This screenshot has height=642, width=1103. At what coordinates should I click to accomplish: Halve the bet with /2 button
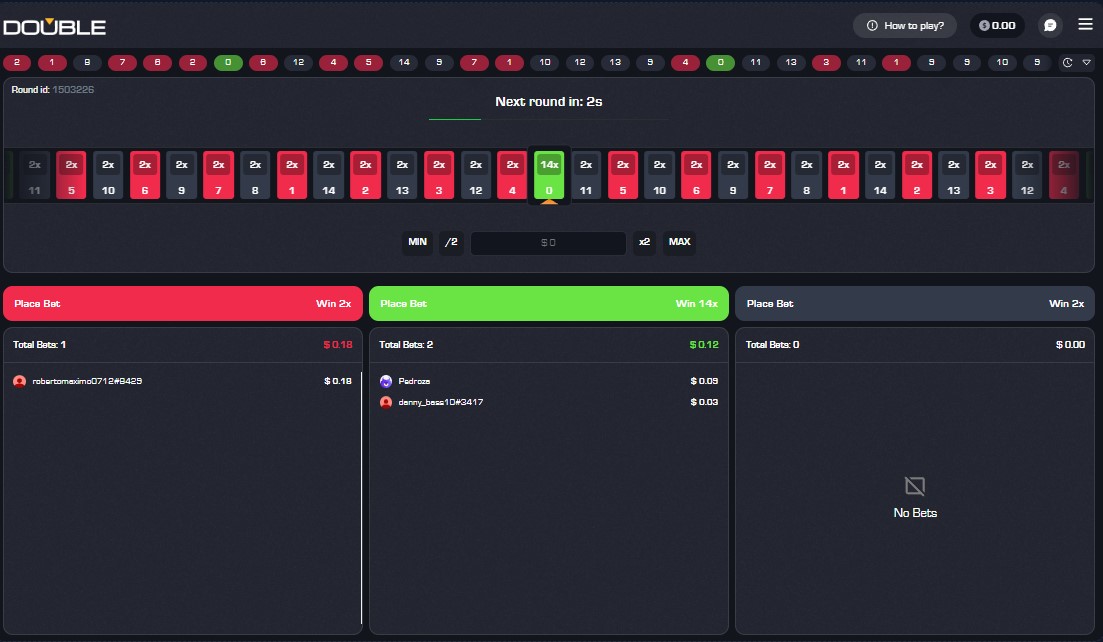pos(451,242)
